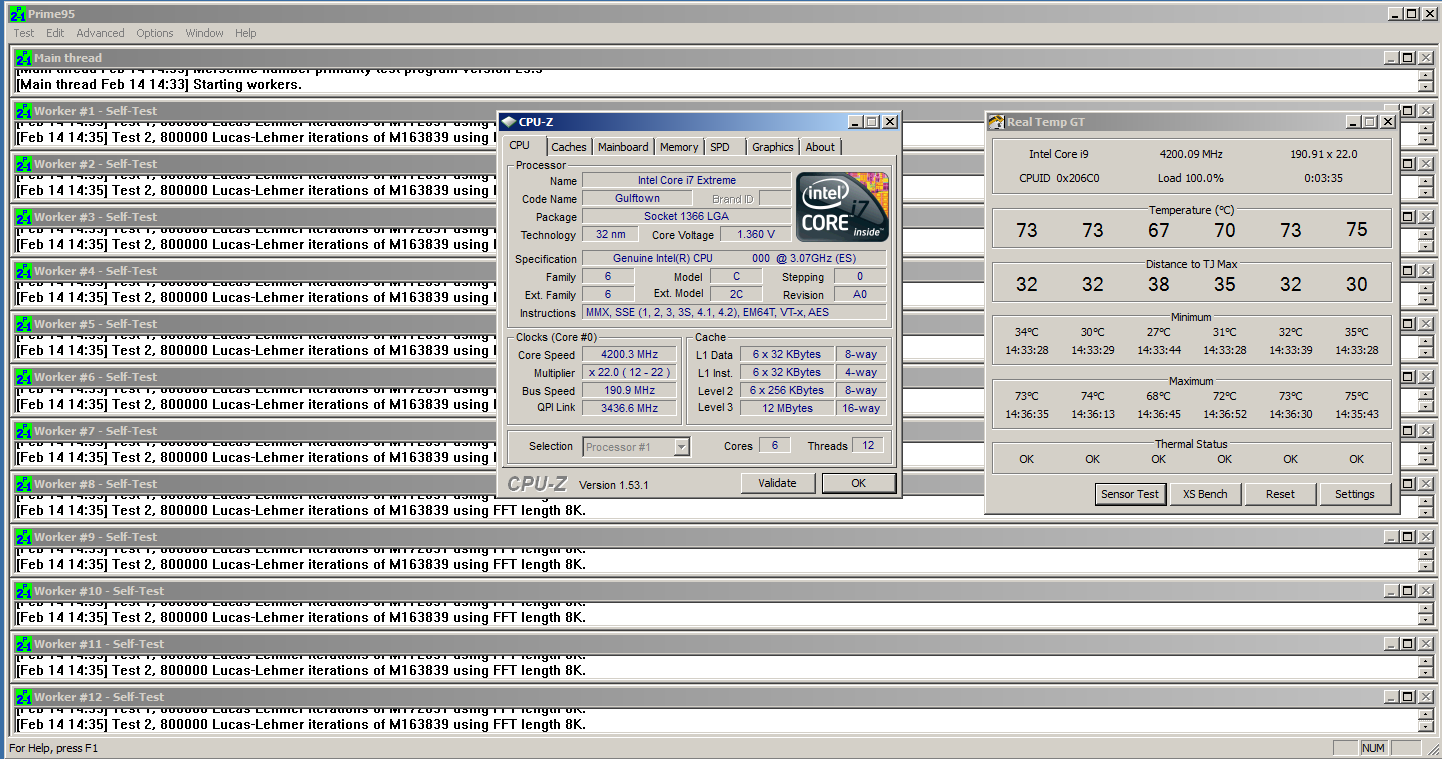Click the XS Bench button

click(1205, 494)
